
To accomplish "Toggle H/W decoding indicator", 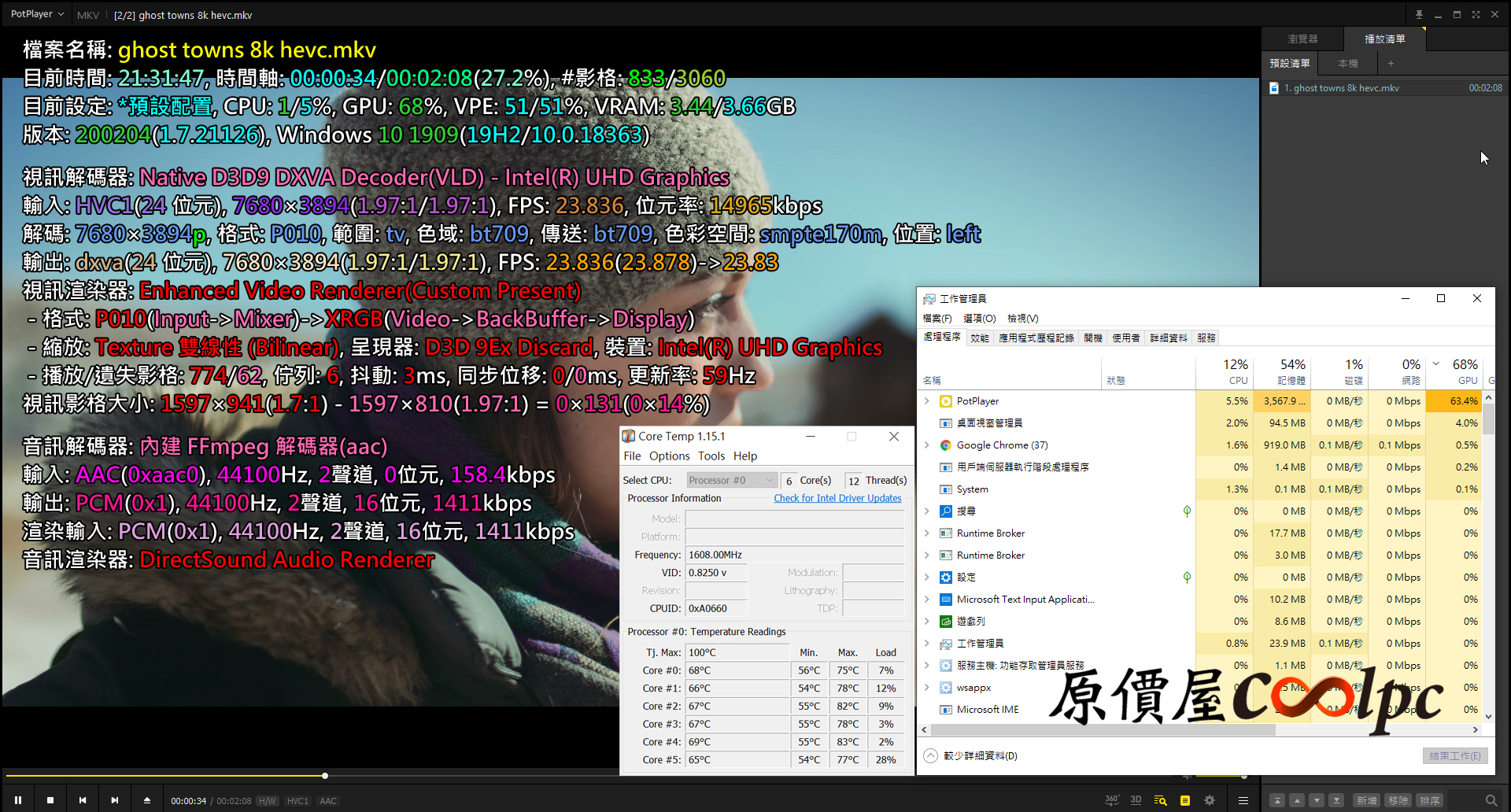I will point(268,801).
